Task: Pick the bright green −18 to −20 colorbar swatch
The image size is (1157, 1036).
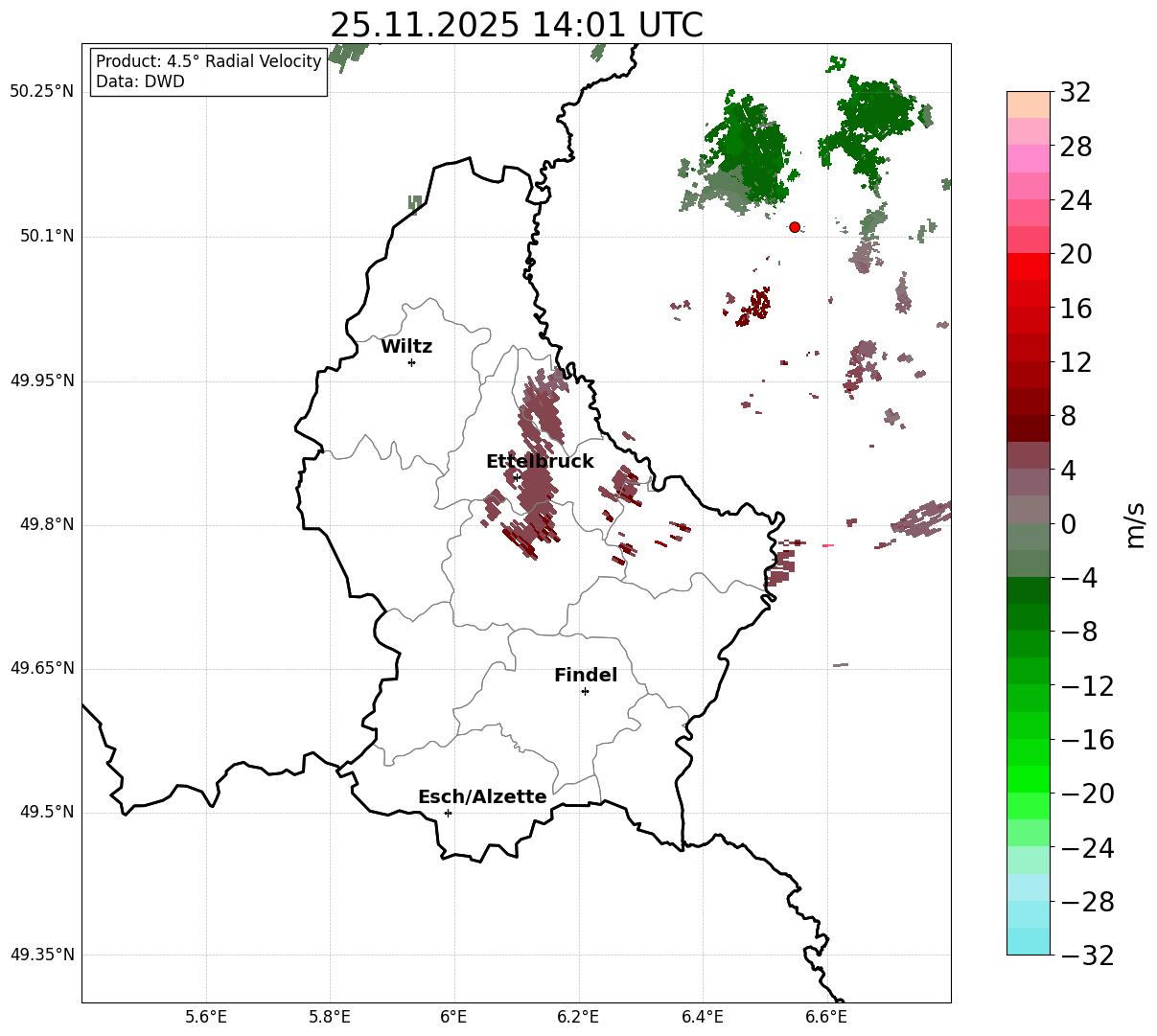Action: [x=1029, y=779]
